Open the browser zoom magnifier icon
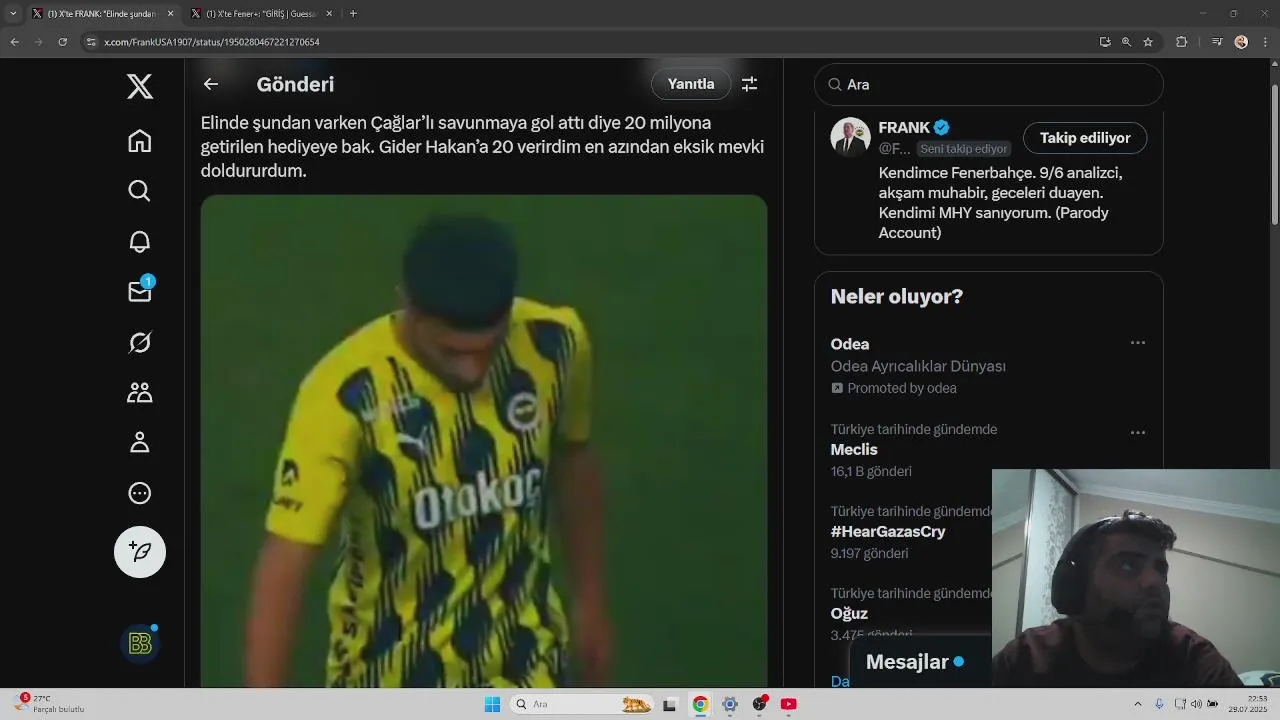This screenshot has height=720, width=1280. 1126,42
